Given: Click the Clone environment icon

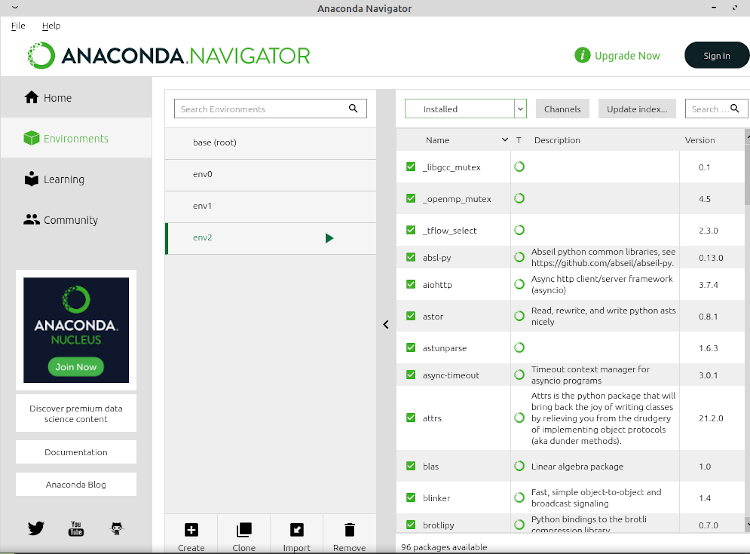Looking at the screenshot, I should 244,530.
